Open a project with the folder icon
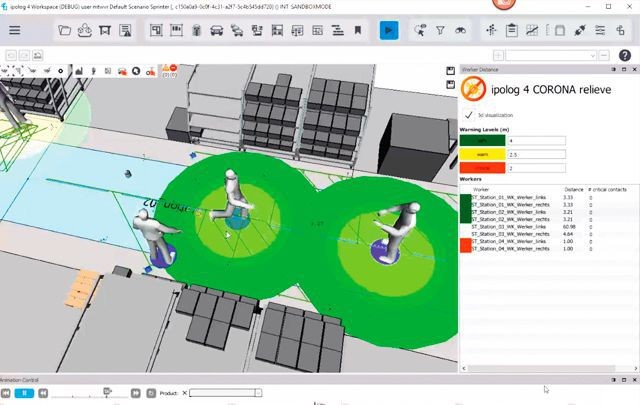This screenshot has width=640, height=405. [x=64, y=30]
